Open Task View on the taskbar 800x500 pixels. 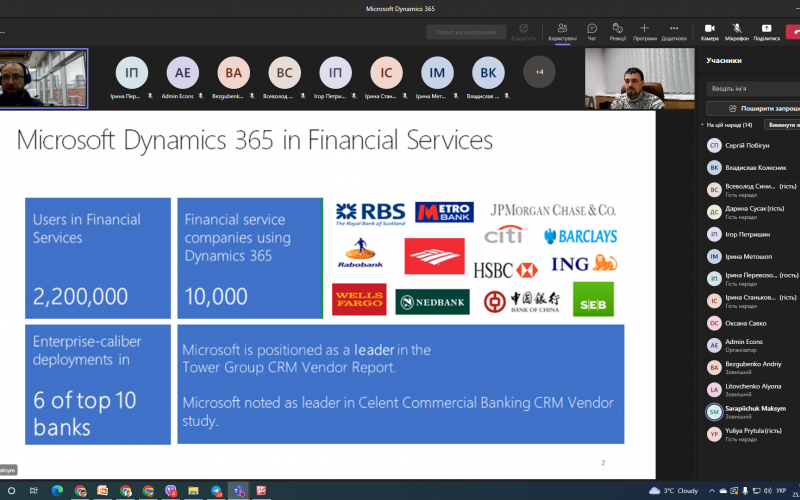coord(34,491)
